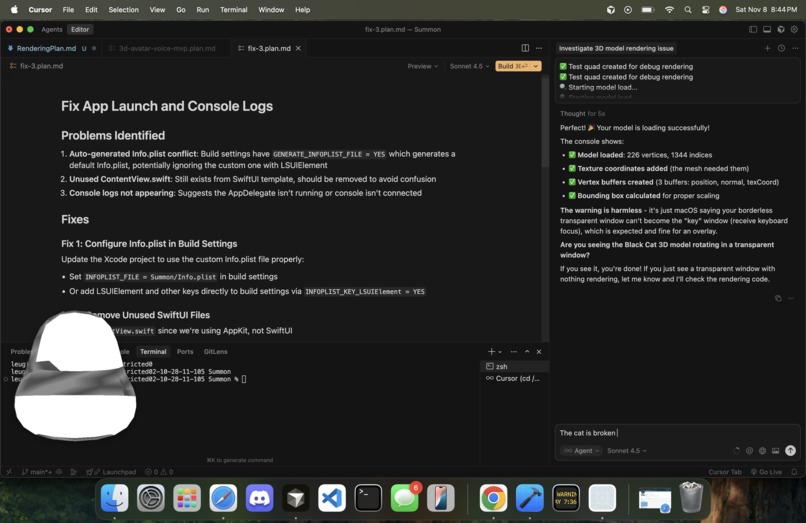Switch to Agents view

pyautogui.click(x=52, y=29)
